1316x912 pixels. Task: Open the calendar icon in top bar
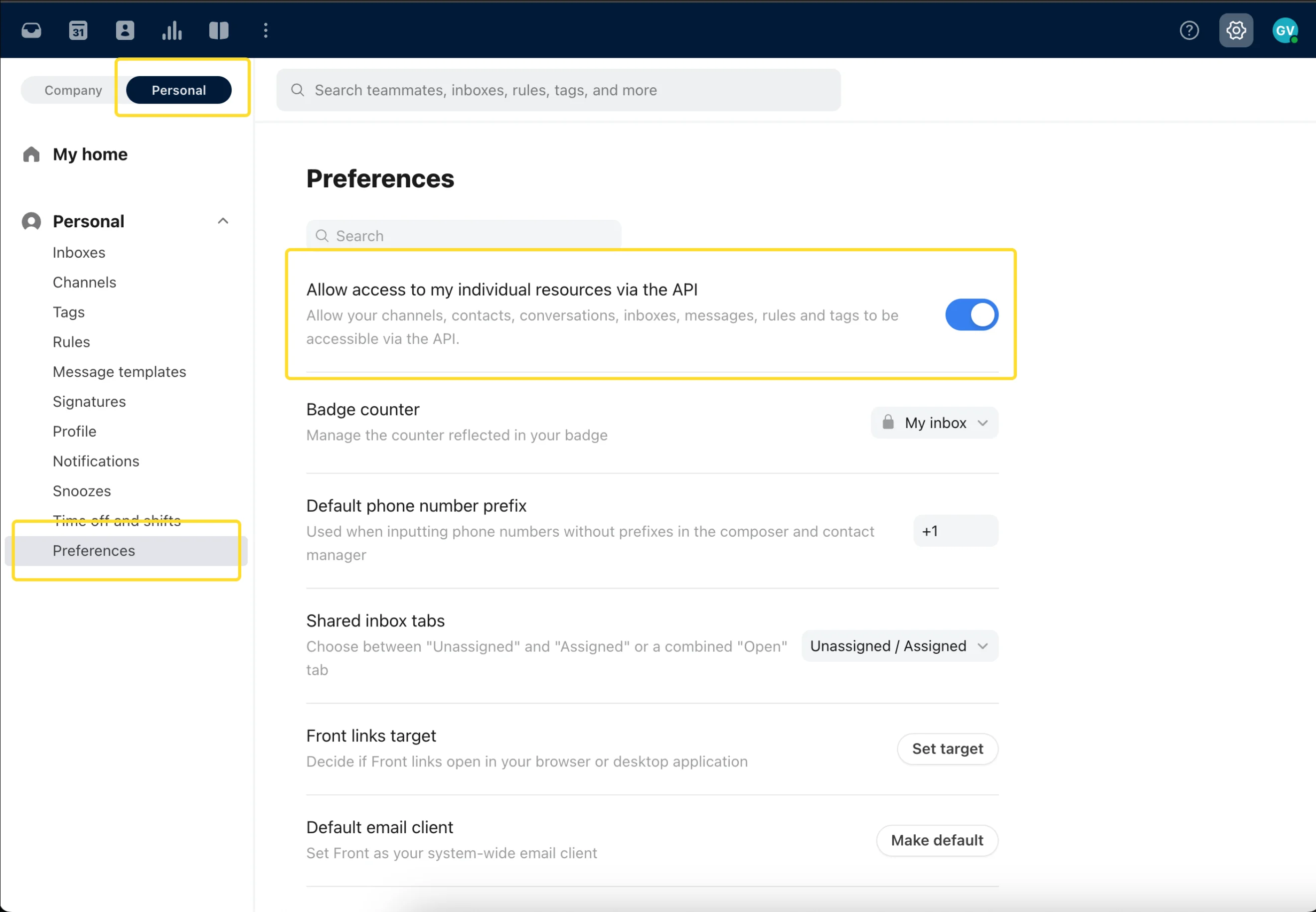coord(78,30)
